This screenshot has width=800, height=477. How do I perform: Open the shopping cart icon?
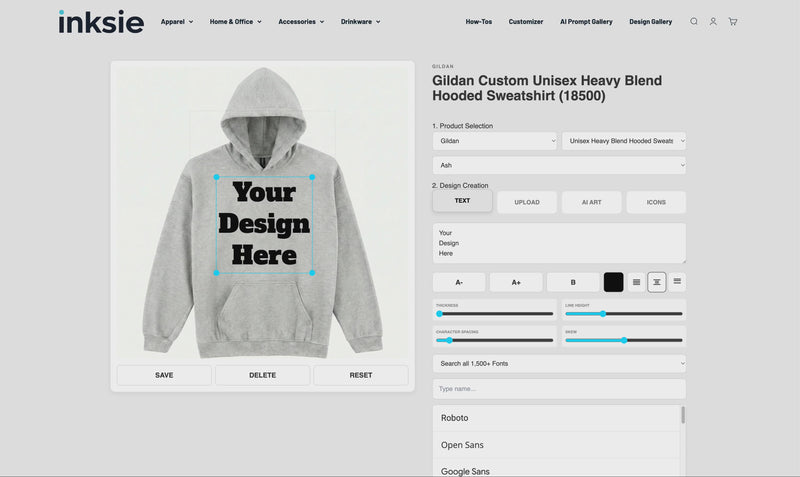tap(733, 21)
